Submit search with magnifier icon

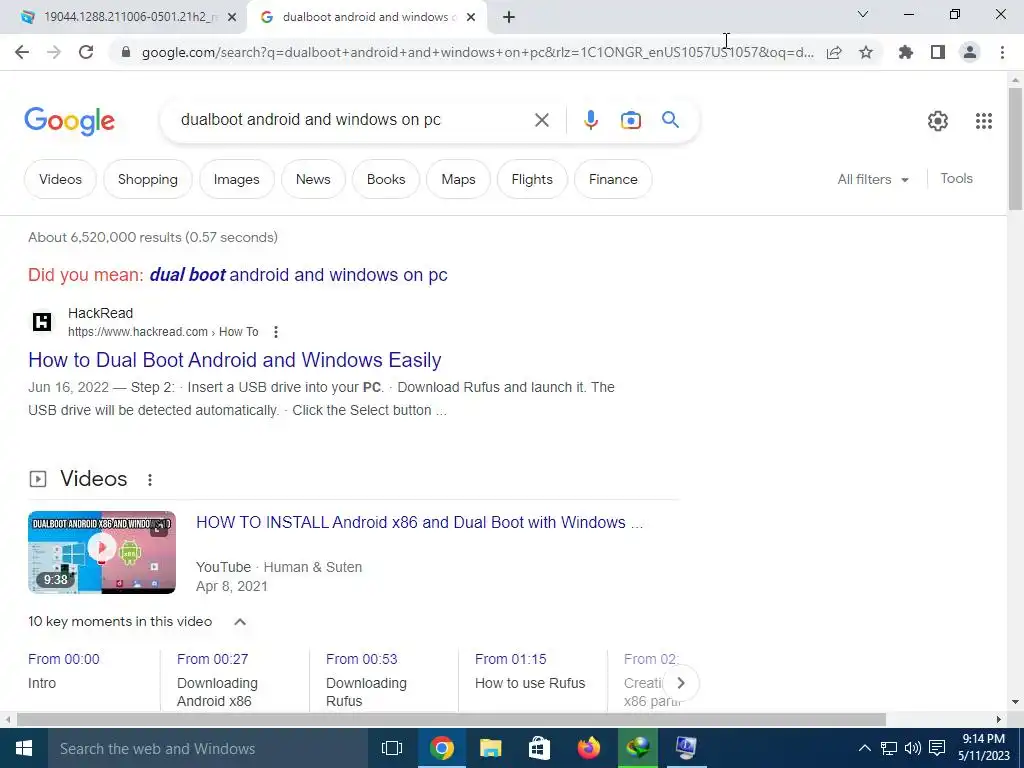tap(670, 120)
